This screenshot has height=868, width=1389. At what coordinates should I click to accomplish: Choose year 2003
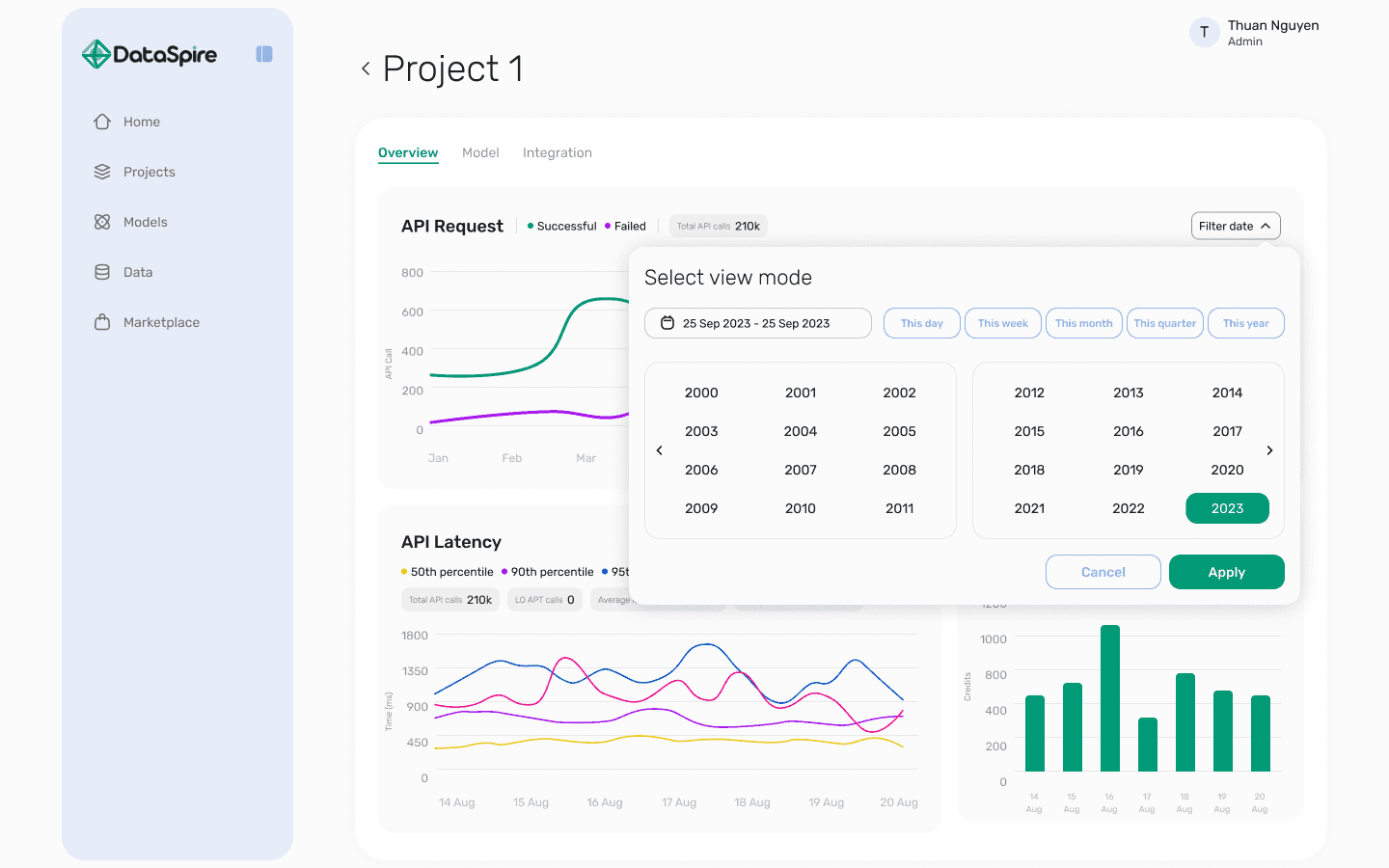pyautogui.click(x=701, y=431)
